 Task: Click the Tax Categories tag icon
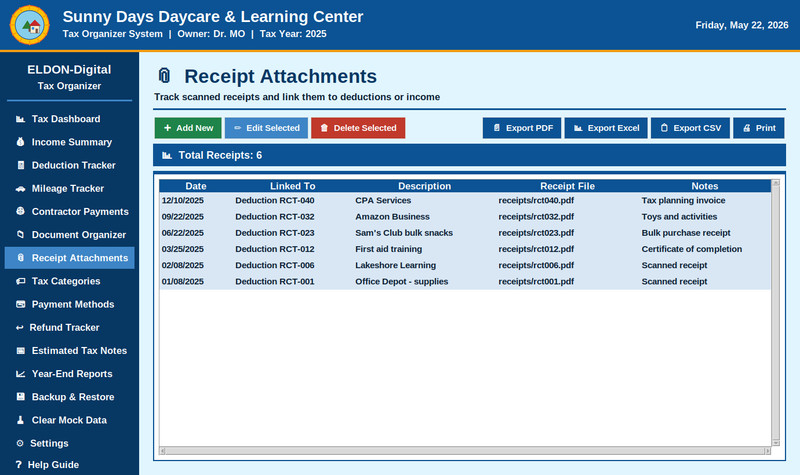pyautogui.click(x=20, y=281)
